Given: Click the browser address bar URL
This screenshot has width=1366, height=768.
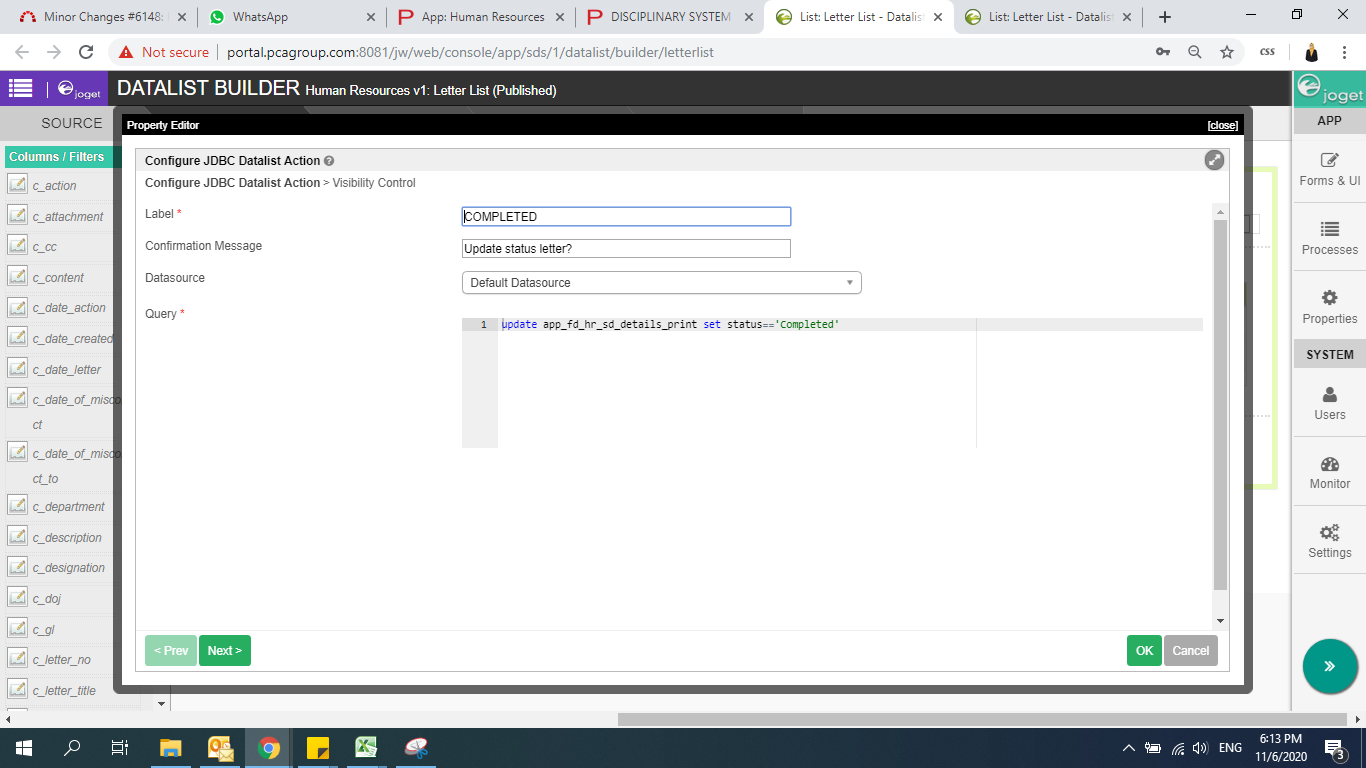Looking at the screenshot, I should (468, 52).
